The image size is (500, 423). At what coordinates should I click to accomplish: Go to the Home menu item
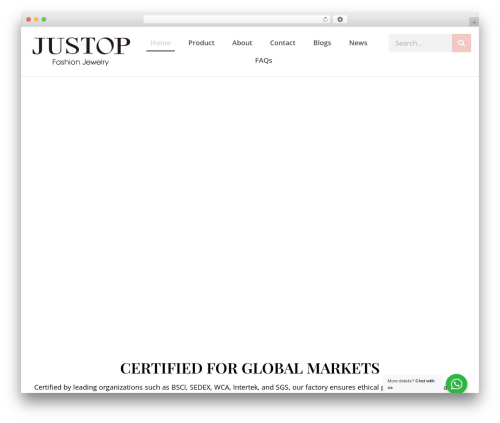[x=160, y=43]
